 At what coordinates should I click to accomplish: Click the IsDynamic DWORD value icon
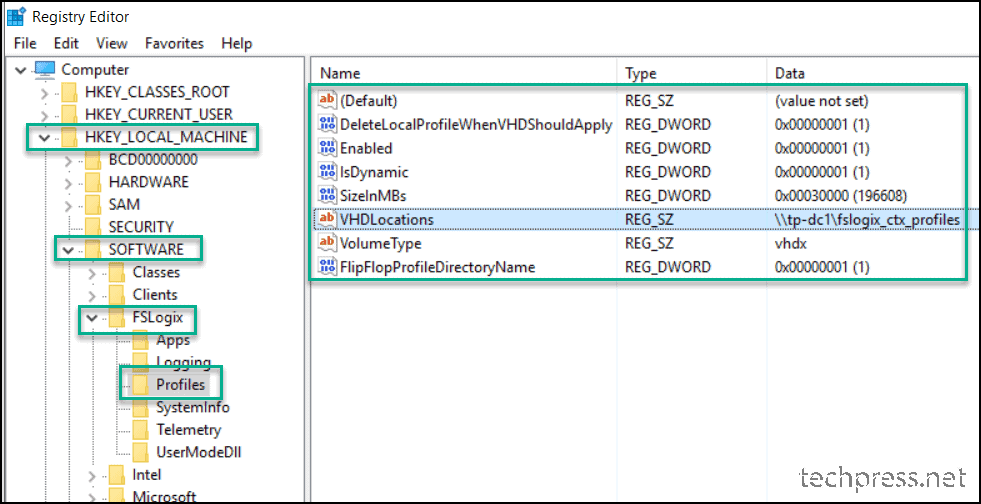[327, 172]
